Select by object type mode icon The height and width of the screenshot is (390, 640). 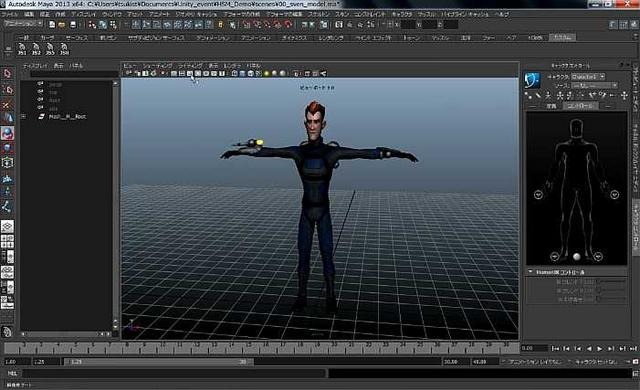coord(102,25)
